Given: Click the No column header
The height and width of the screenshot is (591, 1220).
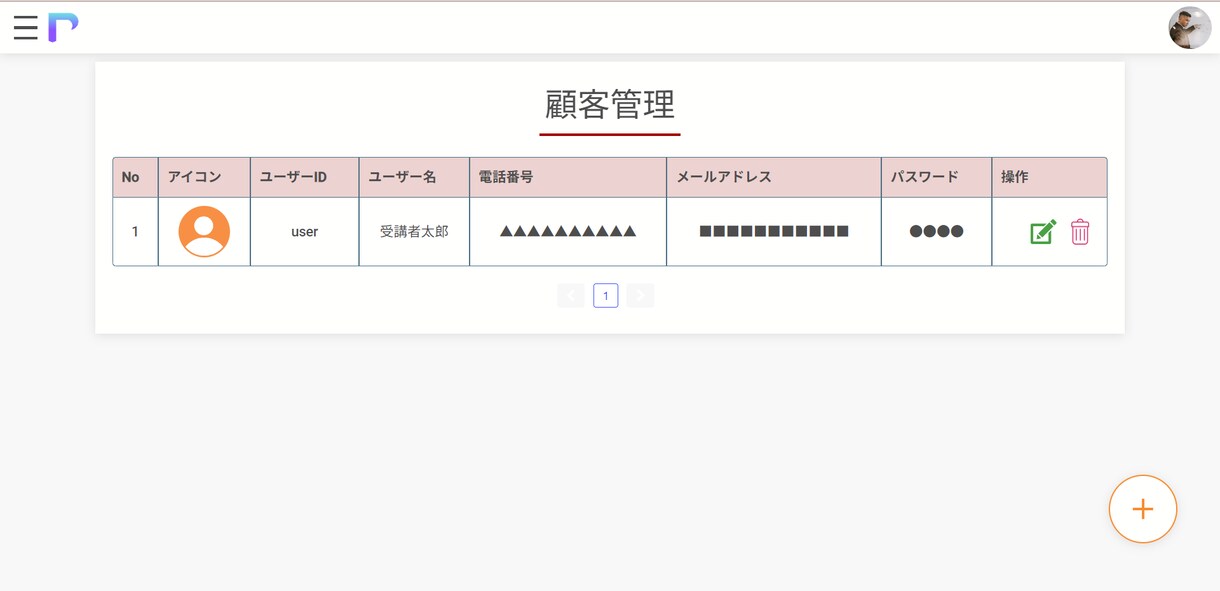Looking at the screenshot, I should coord(135,177).
